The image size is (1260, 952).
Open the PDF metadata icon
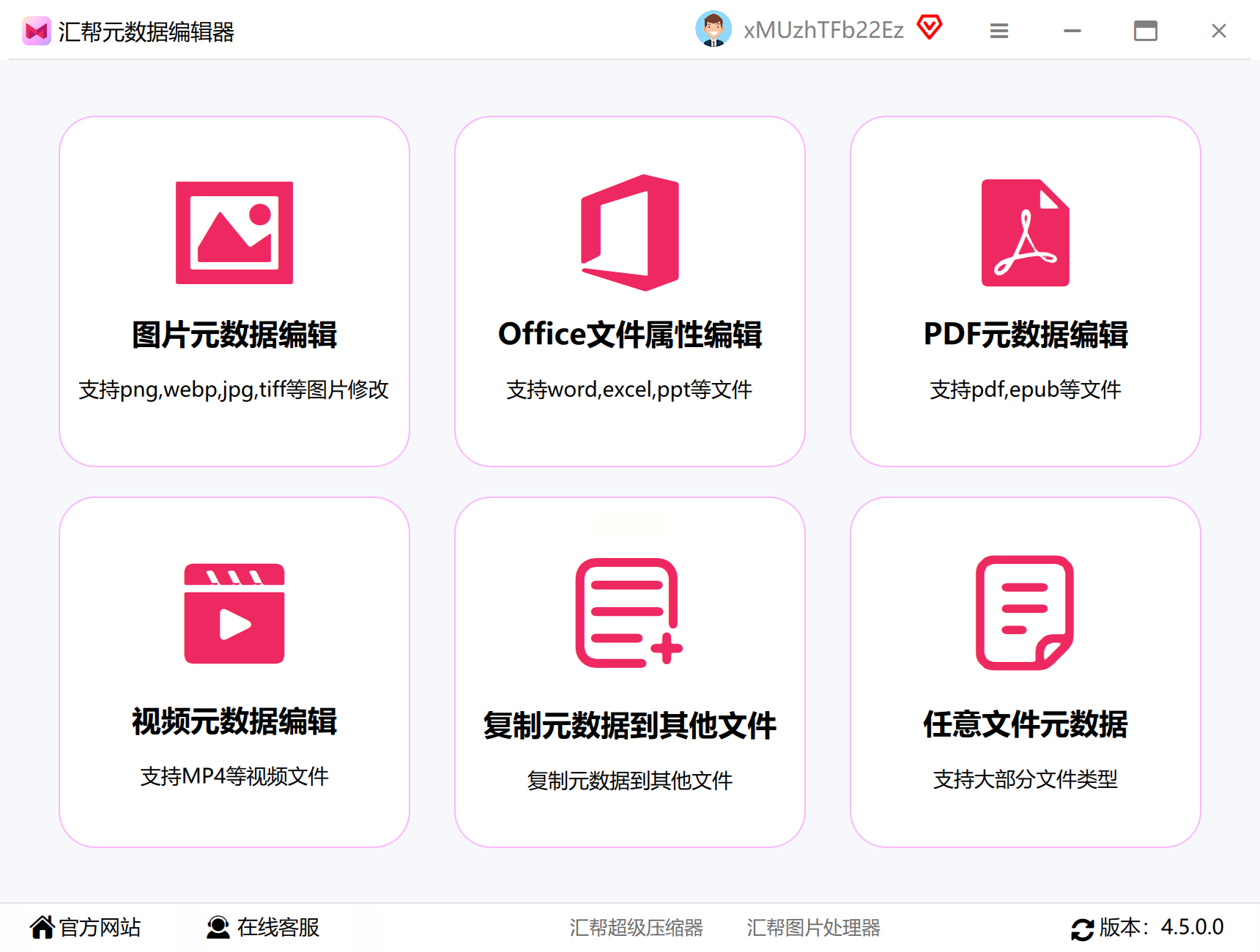point(1026,233)
